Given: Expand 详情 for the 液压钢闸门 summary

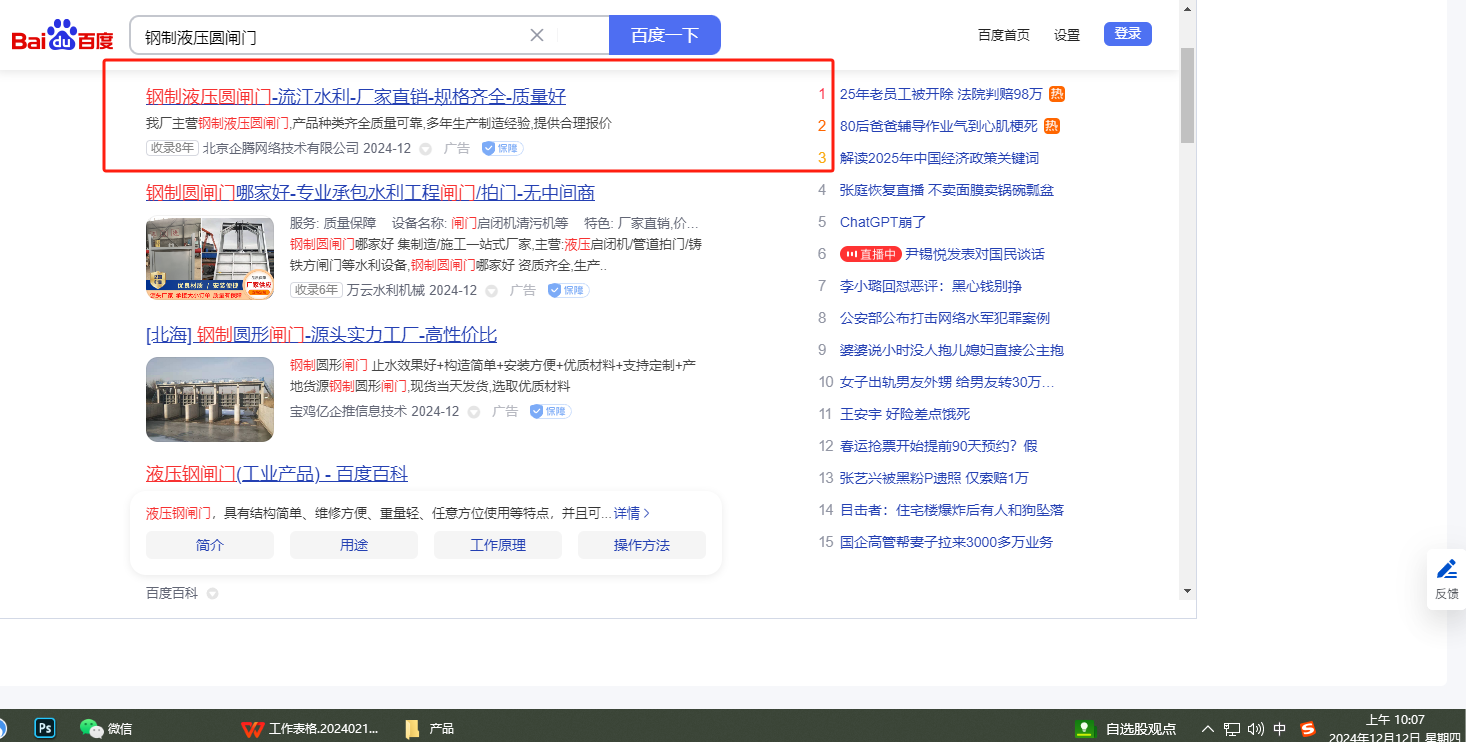Looking at the screenshot, I should coord(632,513).
